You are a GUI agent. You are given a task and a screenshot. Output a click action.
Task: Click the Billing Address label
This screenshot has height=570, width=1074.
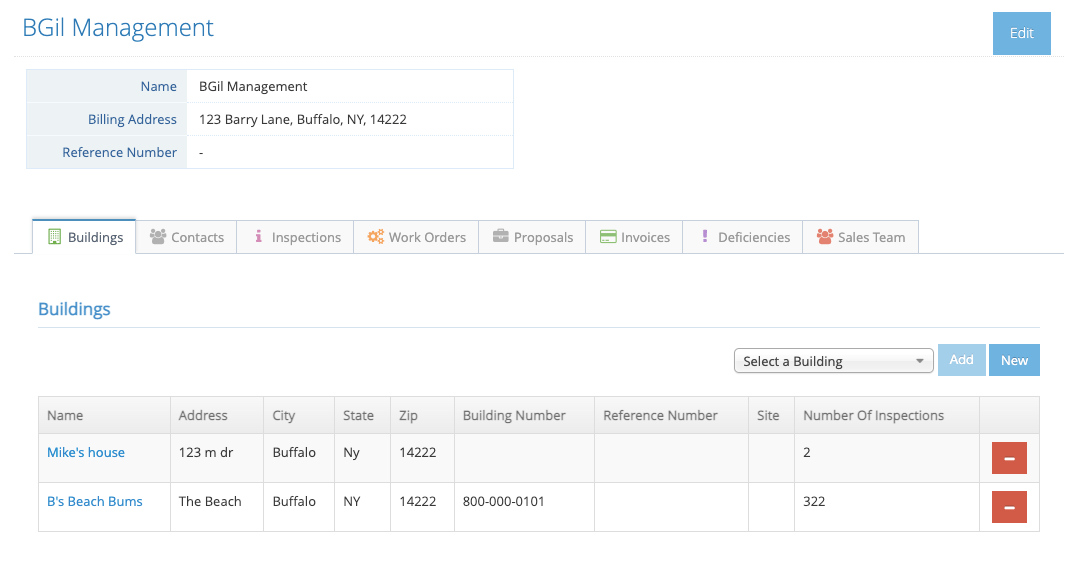coord(132,119)
